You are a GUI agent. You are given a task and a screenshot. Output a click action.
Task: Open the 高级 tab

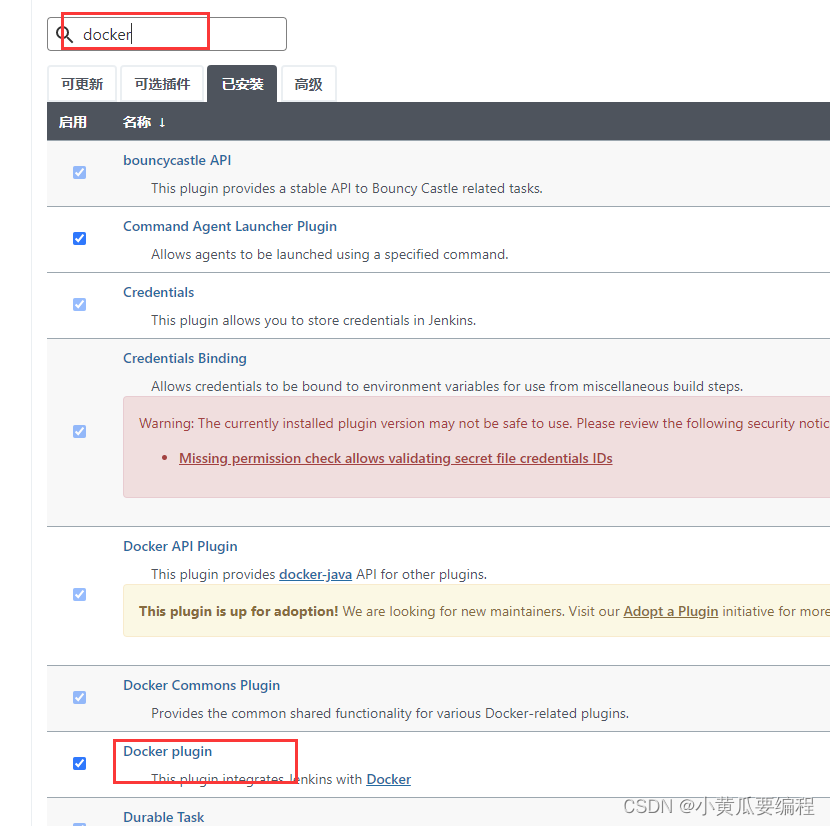pyautogui.click(x=309, y=84)
